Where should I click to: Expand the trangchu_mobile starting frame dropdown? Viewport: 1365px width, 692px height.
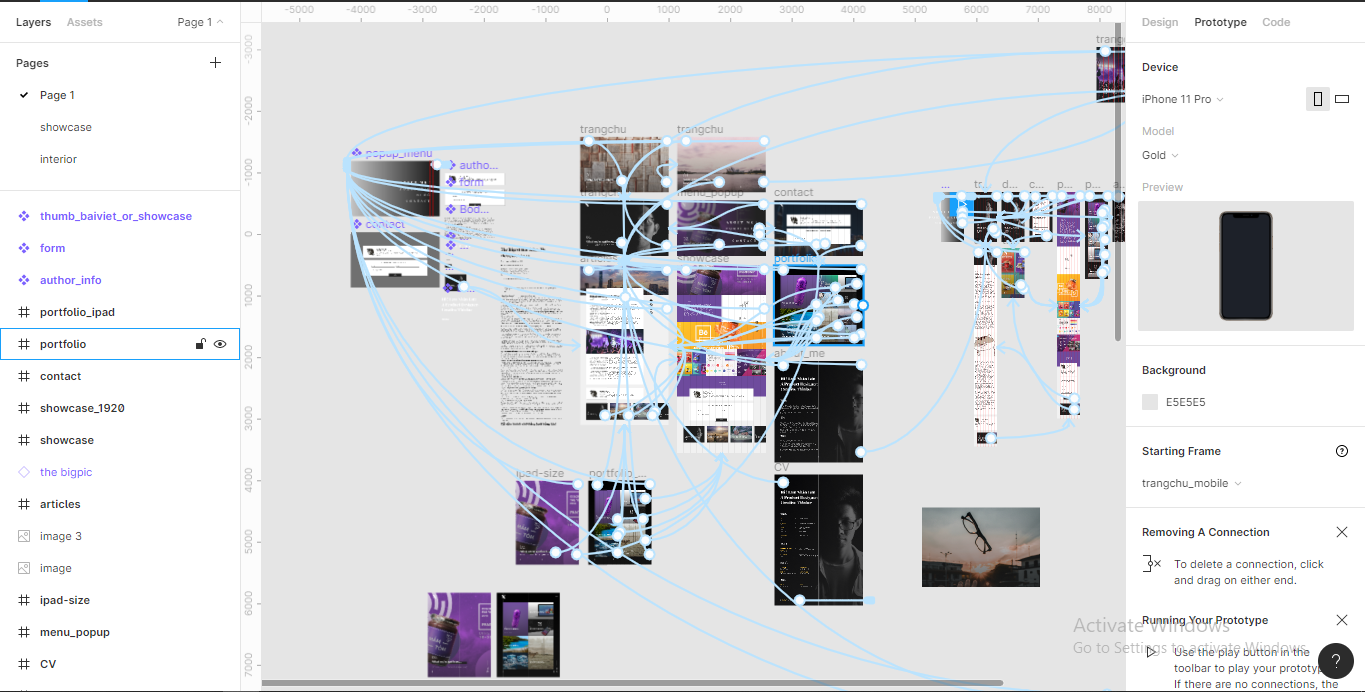1191,483
